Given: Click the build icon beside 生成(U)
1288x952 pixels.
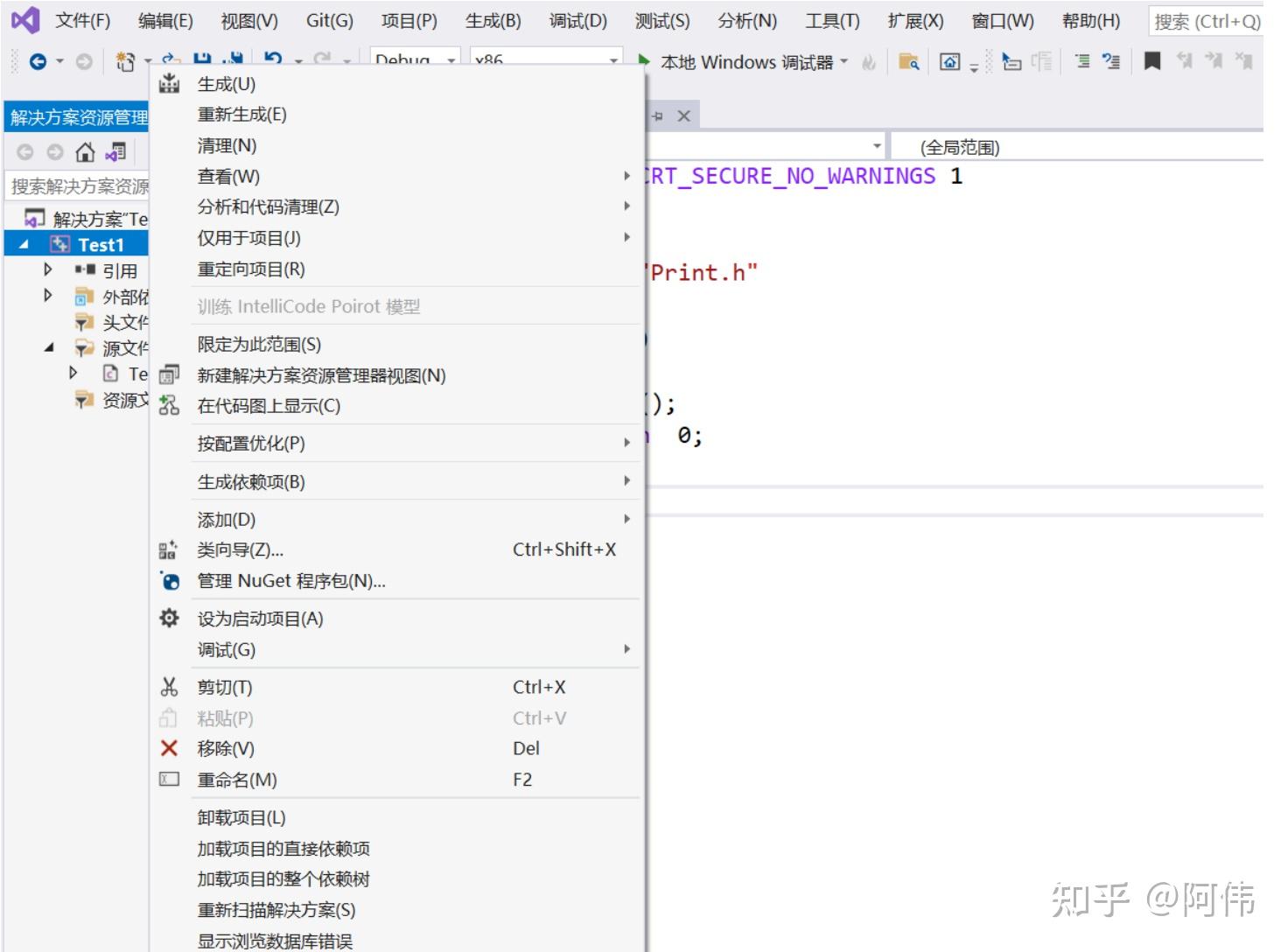Looking at the screenshot, I should point(169,84).
